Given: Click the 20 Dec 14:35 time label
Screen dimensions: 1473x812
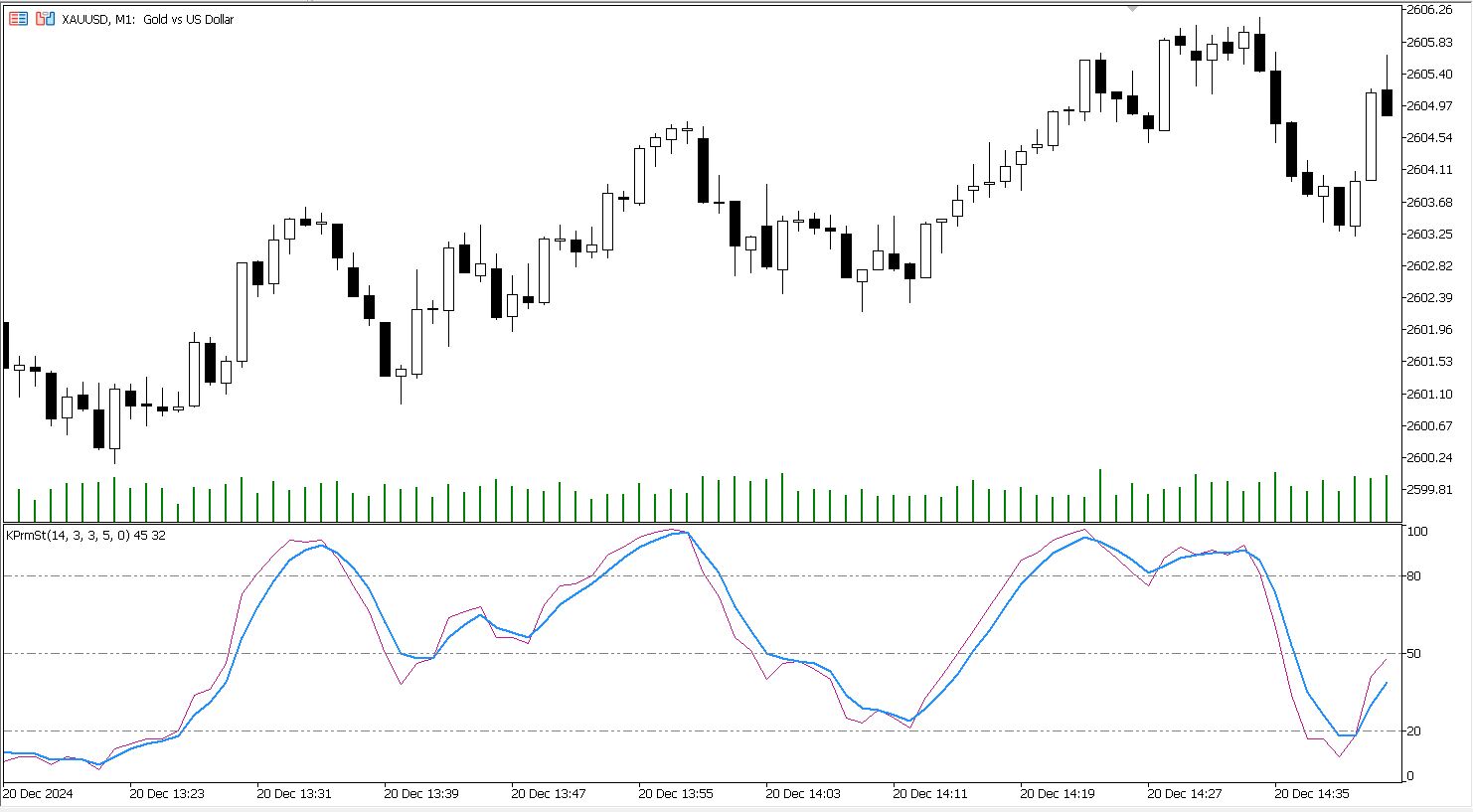Looking at the screenshot, I should 1311,794.
